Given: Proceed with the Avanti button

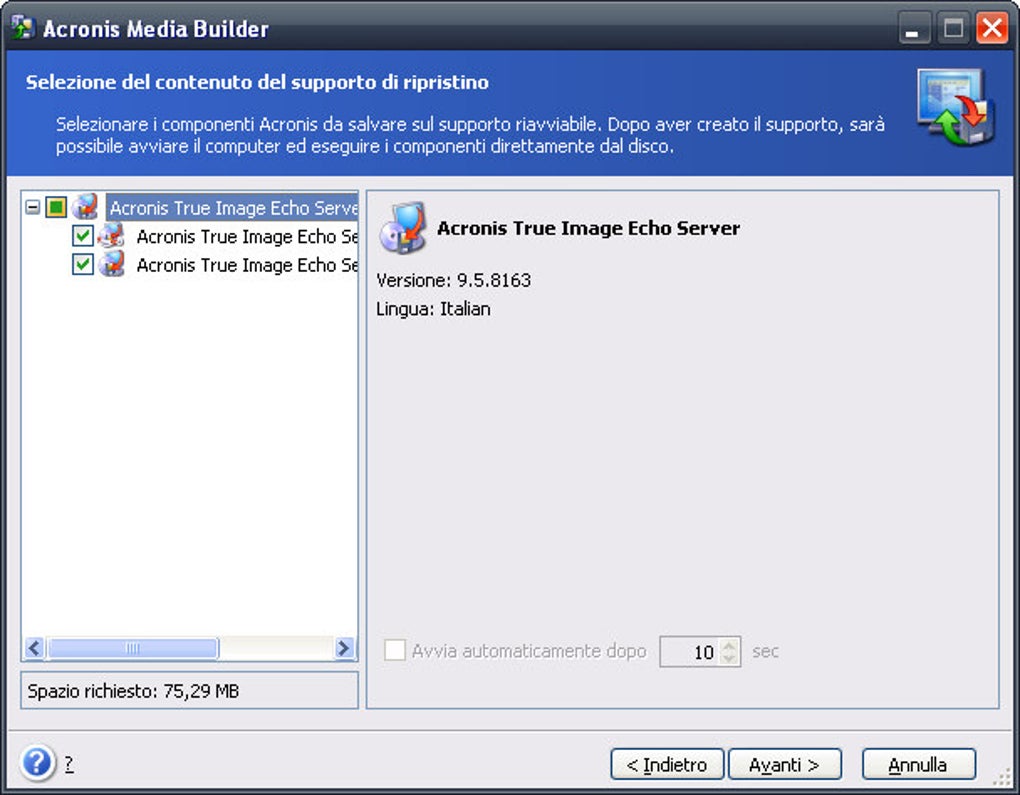Looking at the screenshot, I should pyautogui.click(x=785, y=764).
